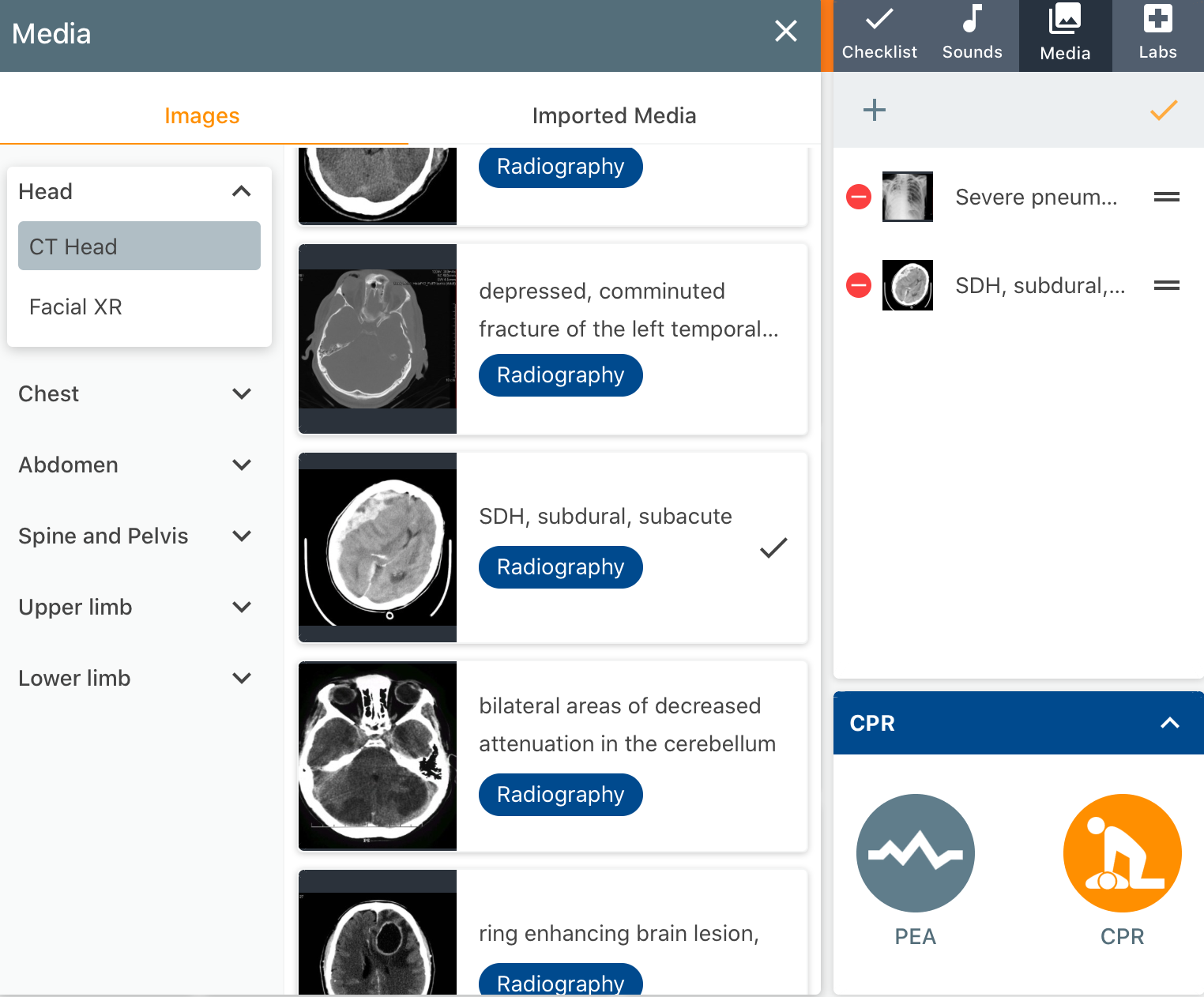Grab reorder handle for Severe pneum... item
This screenshot has height=997, width=1204.
[1166, 197]
